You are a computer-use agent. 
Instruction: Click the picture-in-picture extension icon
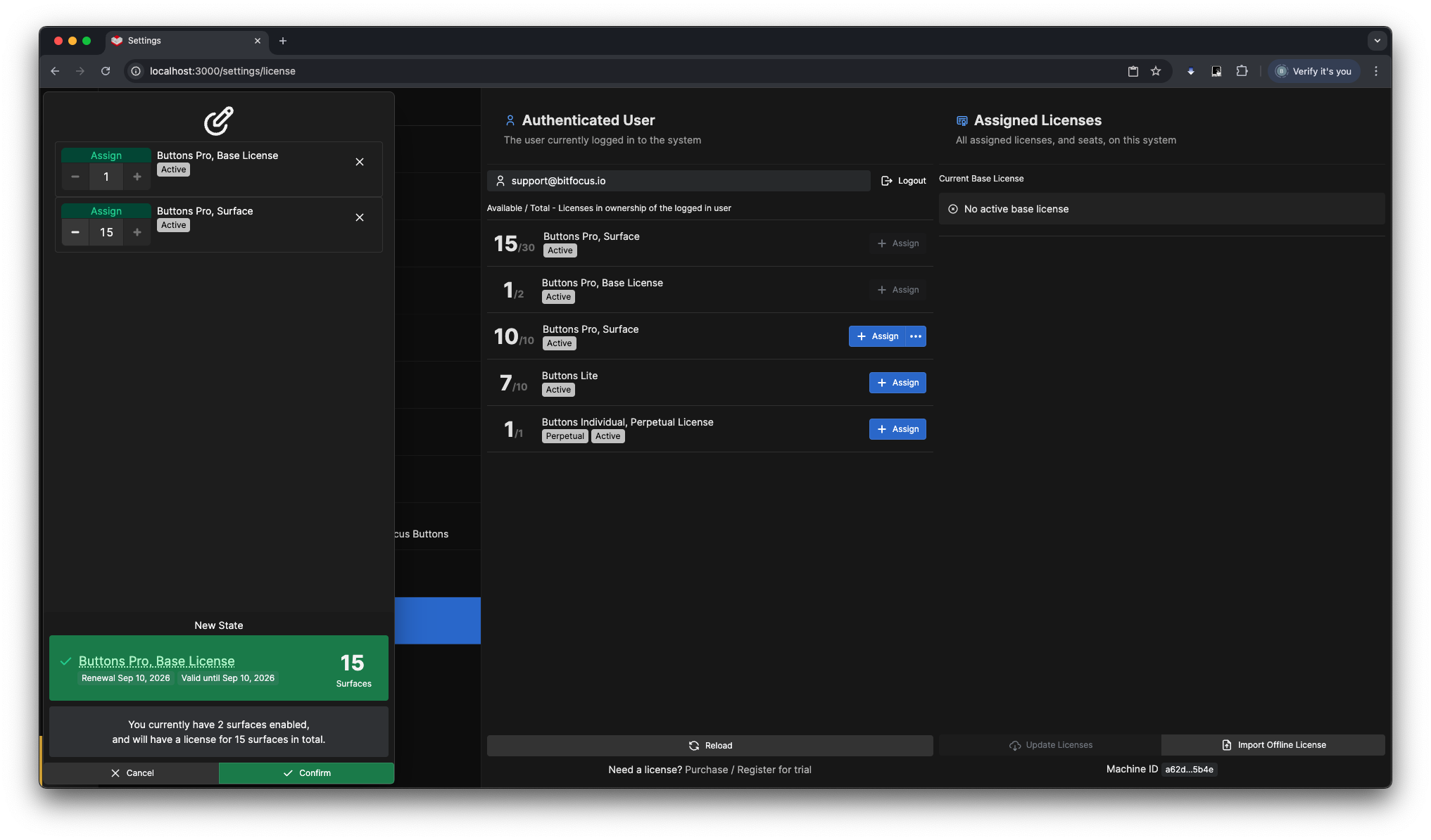[x=1216, y=71]
